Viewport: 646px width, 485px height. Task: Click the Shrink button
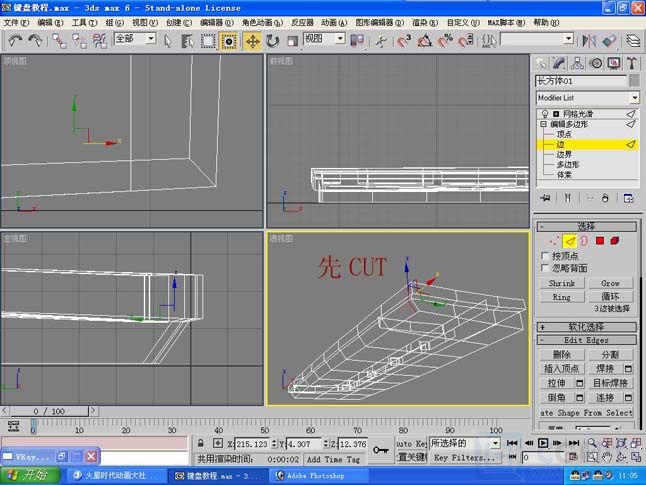pyautogui.click(x=562, y=283)
